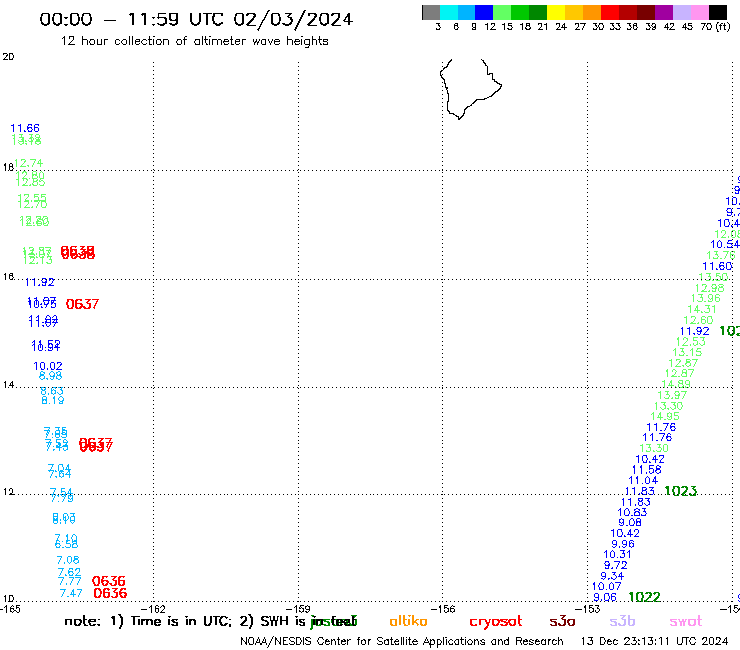This screenshot has width=740, height=650.
Task: Click the NOAA/NESDIS footer credit text
Action: tap(402, 641)
